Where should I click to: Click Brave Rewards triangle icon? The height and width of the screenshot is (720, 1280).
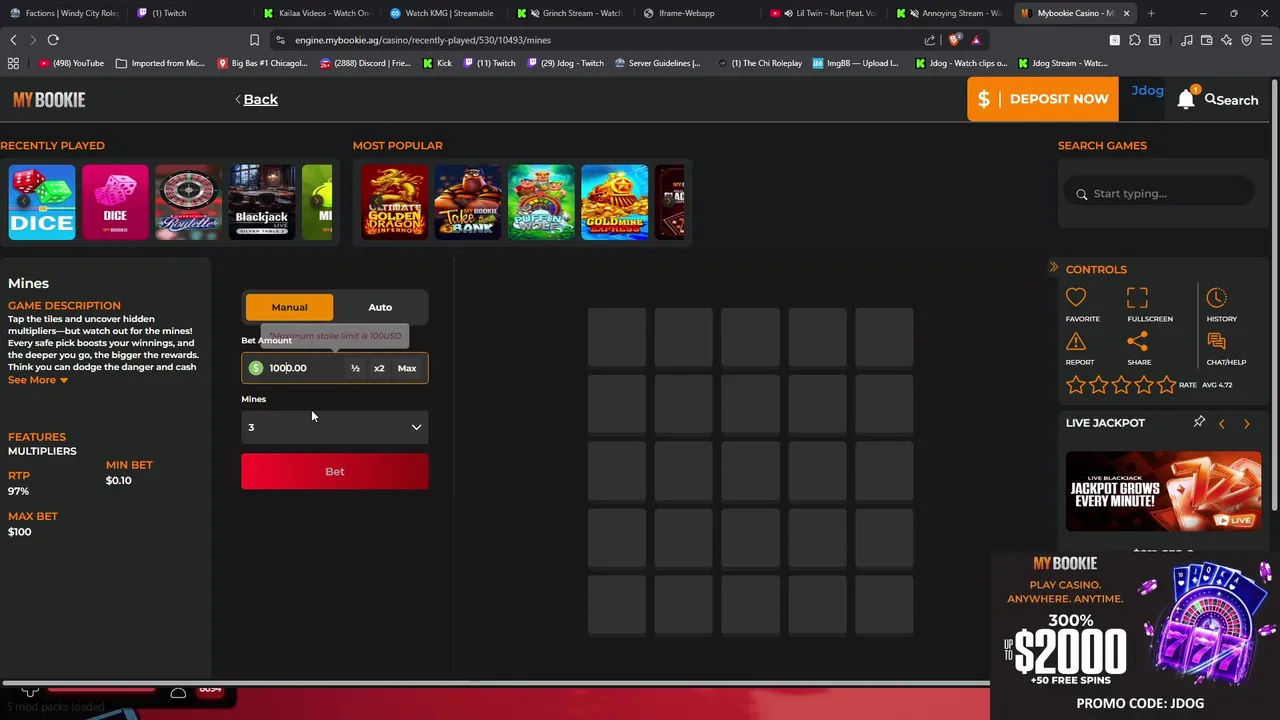click(976, 40)
